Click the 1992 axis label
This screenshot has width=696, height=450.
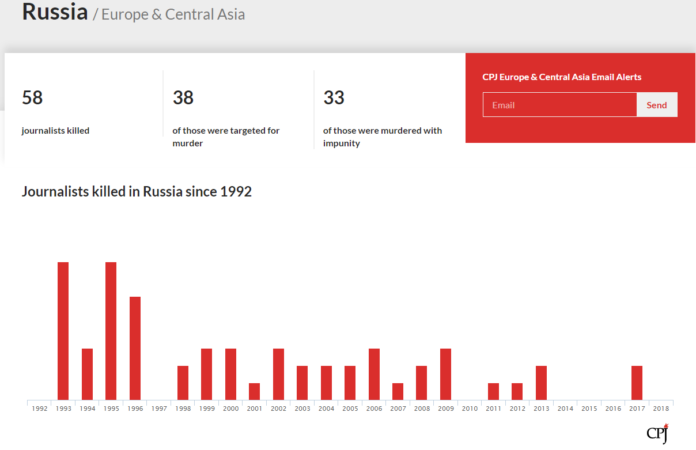click(40, 408)
